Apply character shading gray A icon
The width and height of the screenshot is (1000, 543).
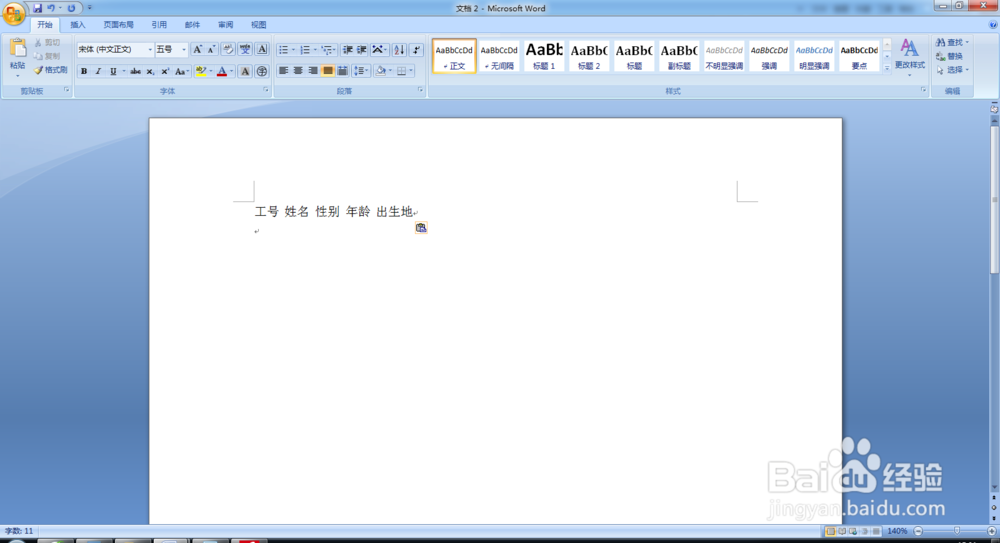(x=245, y=71)
